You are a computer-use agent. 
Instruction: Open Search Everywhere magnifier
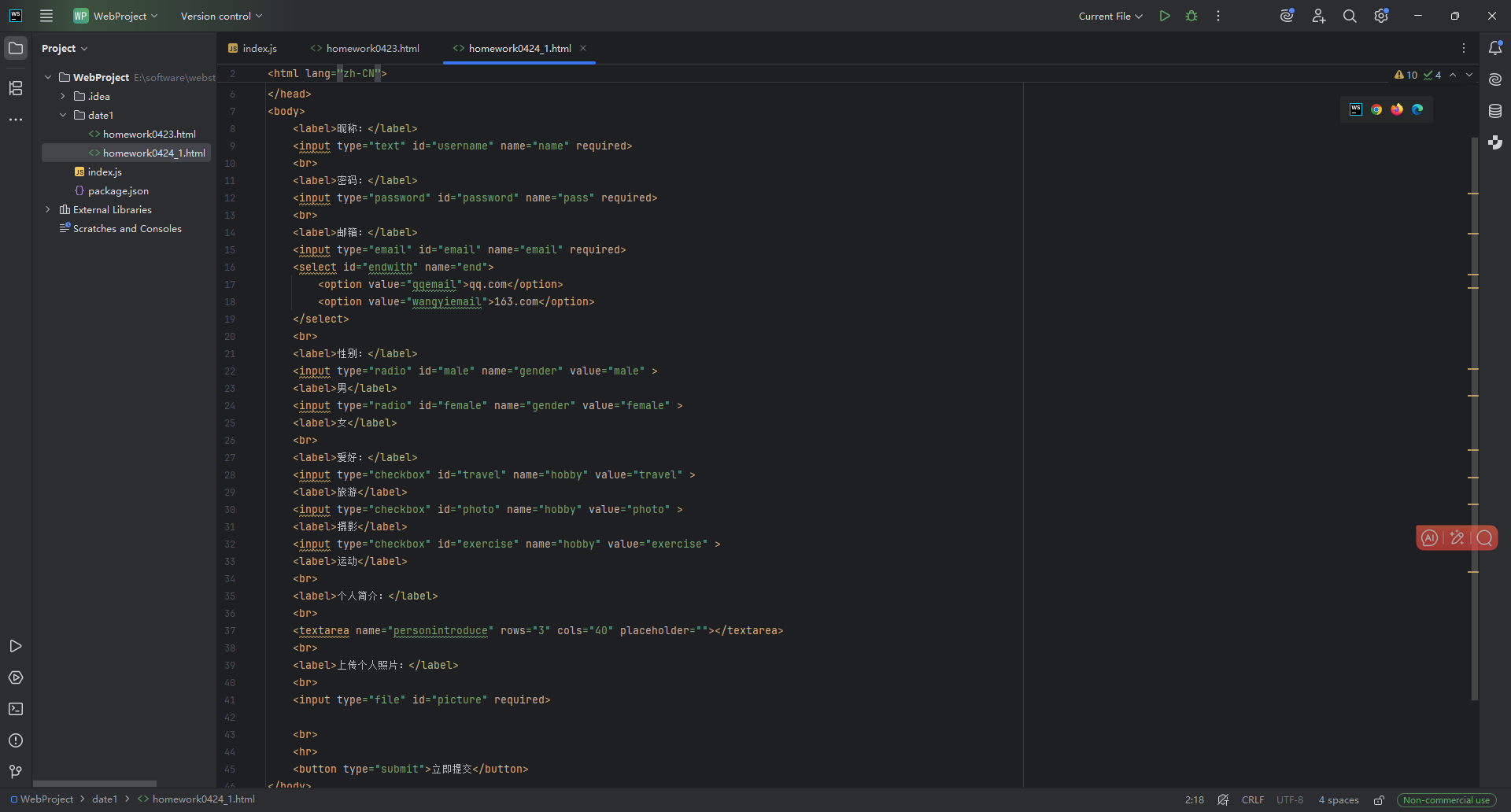(x=1350, y=16)
